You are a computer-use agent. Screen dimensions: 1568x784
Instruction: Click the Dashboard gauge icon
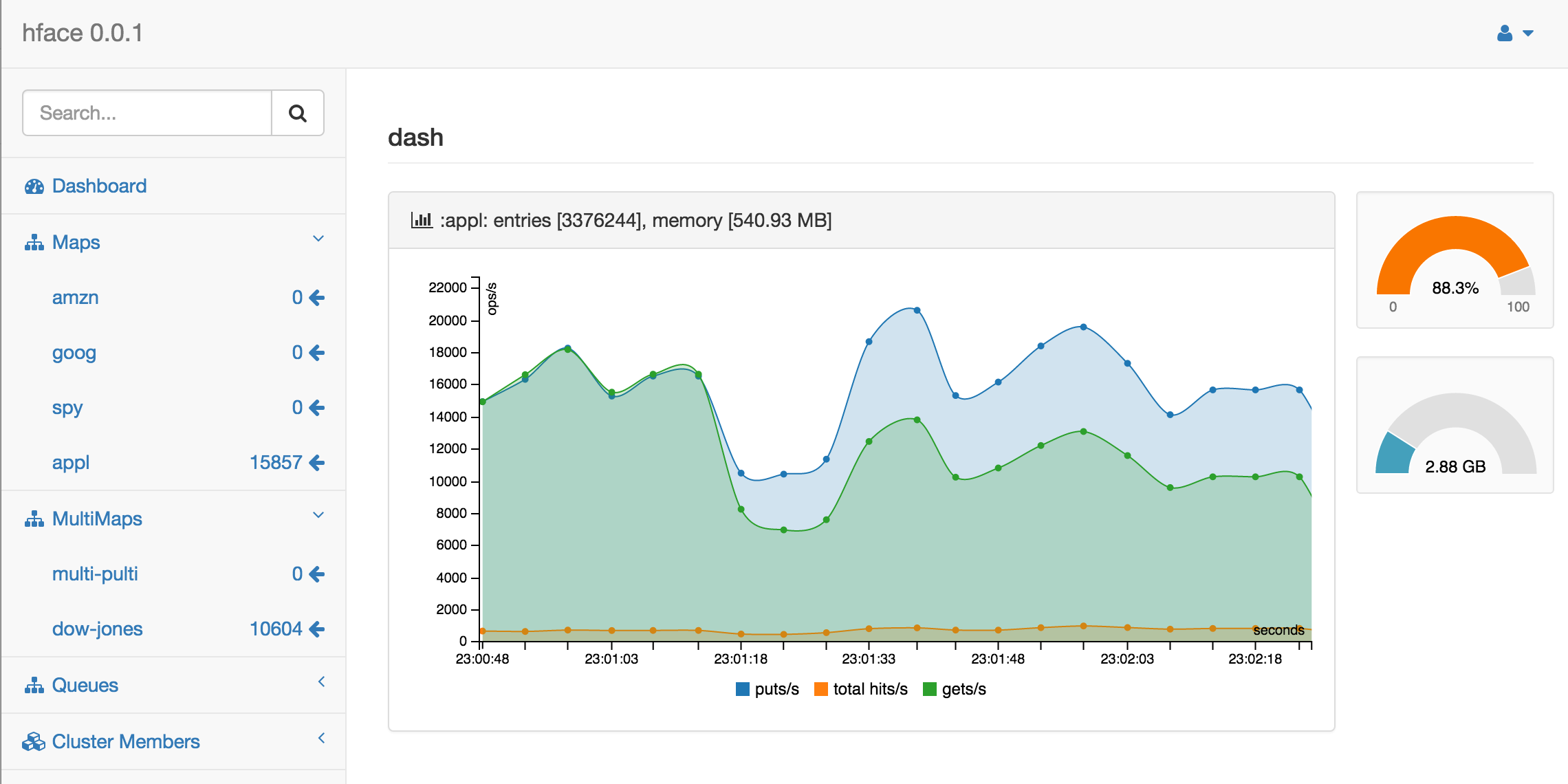point(34,186)
